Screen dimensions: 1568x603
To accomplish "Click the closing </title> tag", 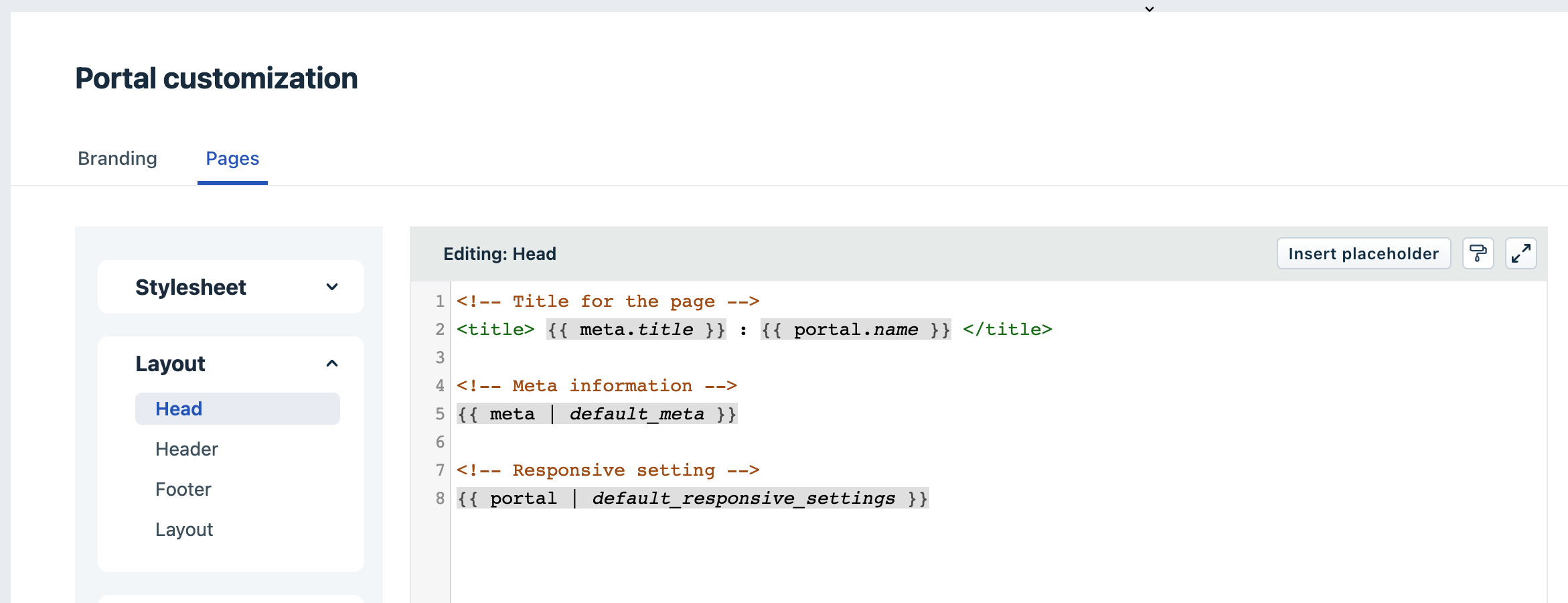I will (x=1008, y=330).
